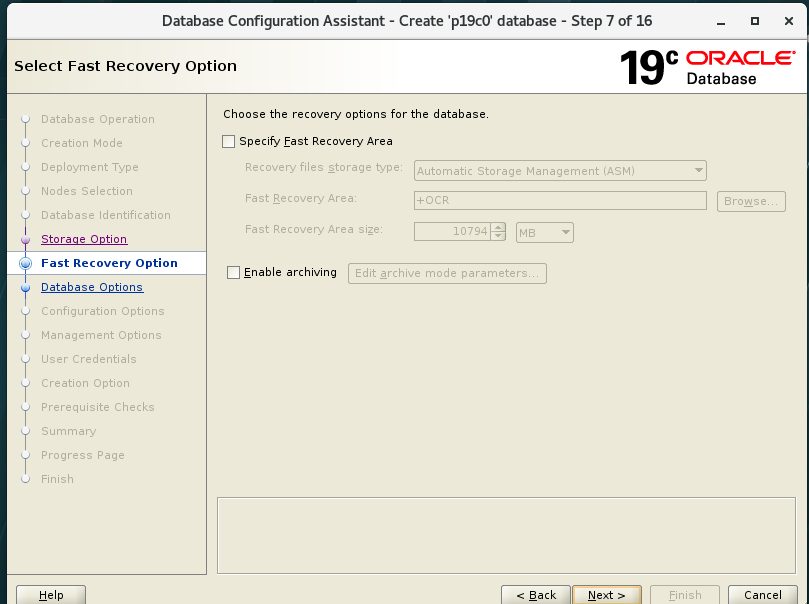Click User Credentials in the step list
The width and height of the screenshot is (809, 604).
pyautogui.click(x=89, y=359)
